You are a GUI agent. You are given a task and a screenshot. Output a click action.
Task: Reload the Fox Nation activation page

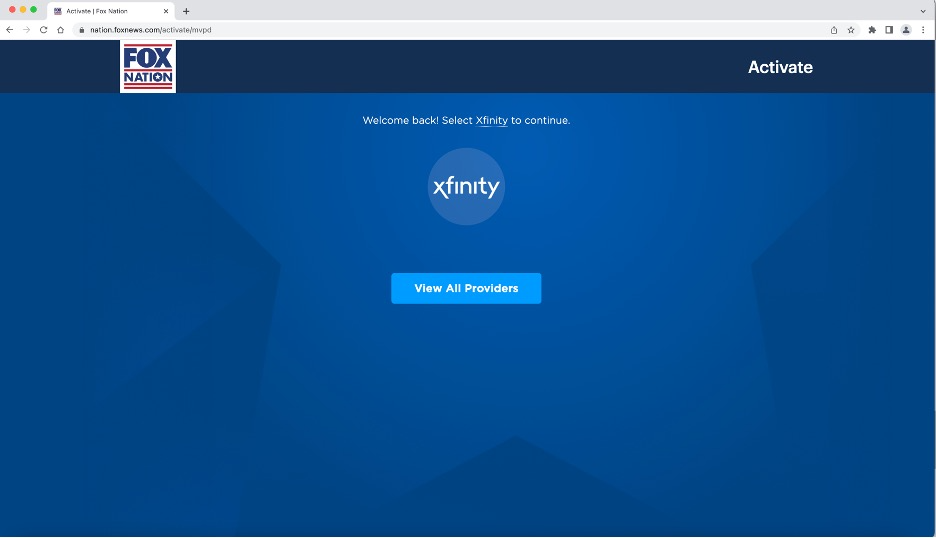43,30
